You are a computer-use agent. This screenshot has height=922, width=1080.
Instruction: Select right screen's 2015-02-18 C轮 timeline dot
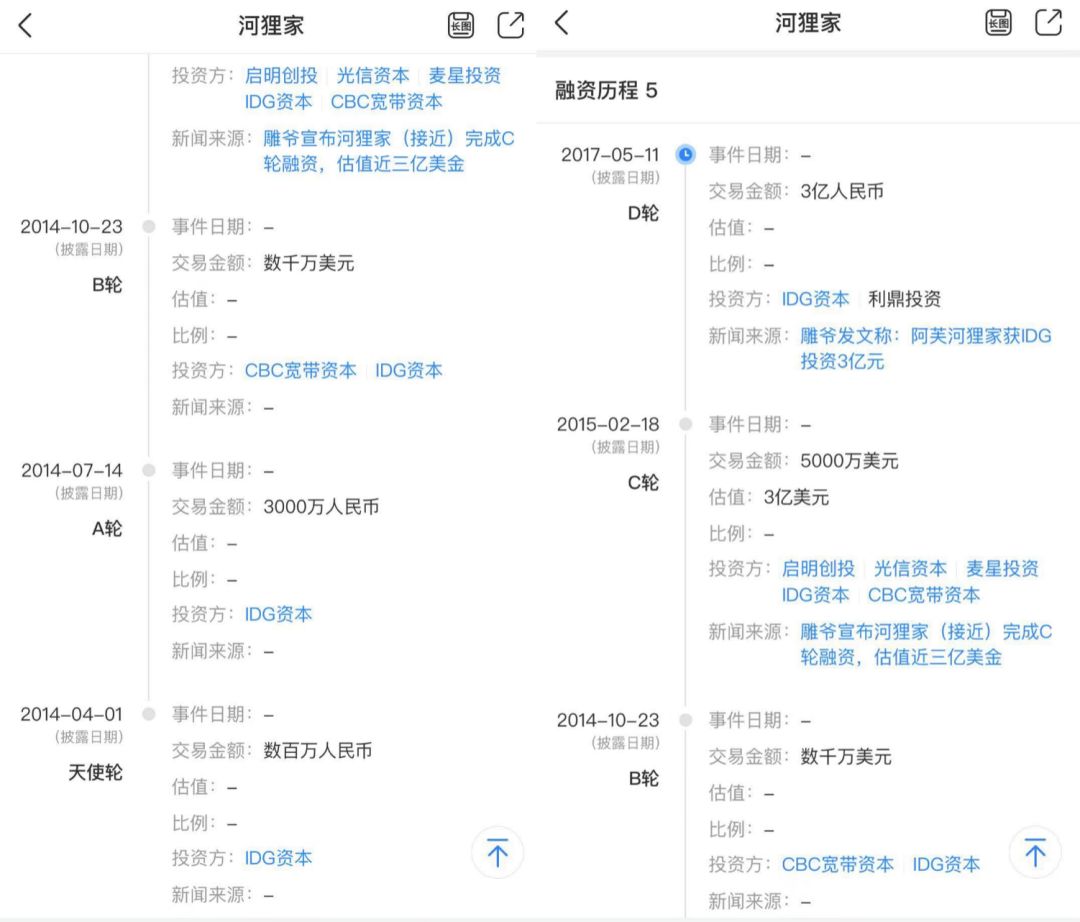point(685,424)
